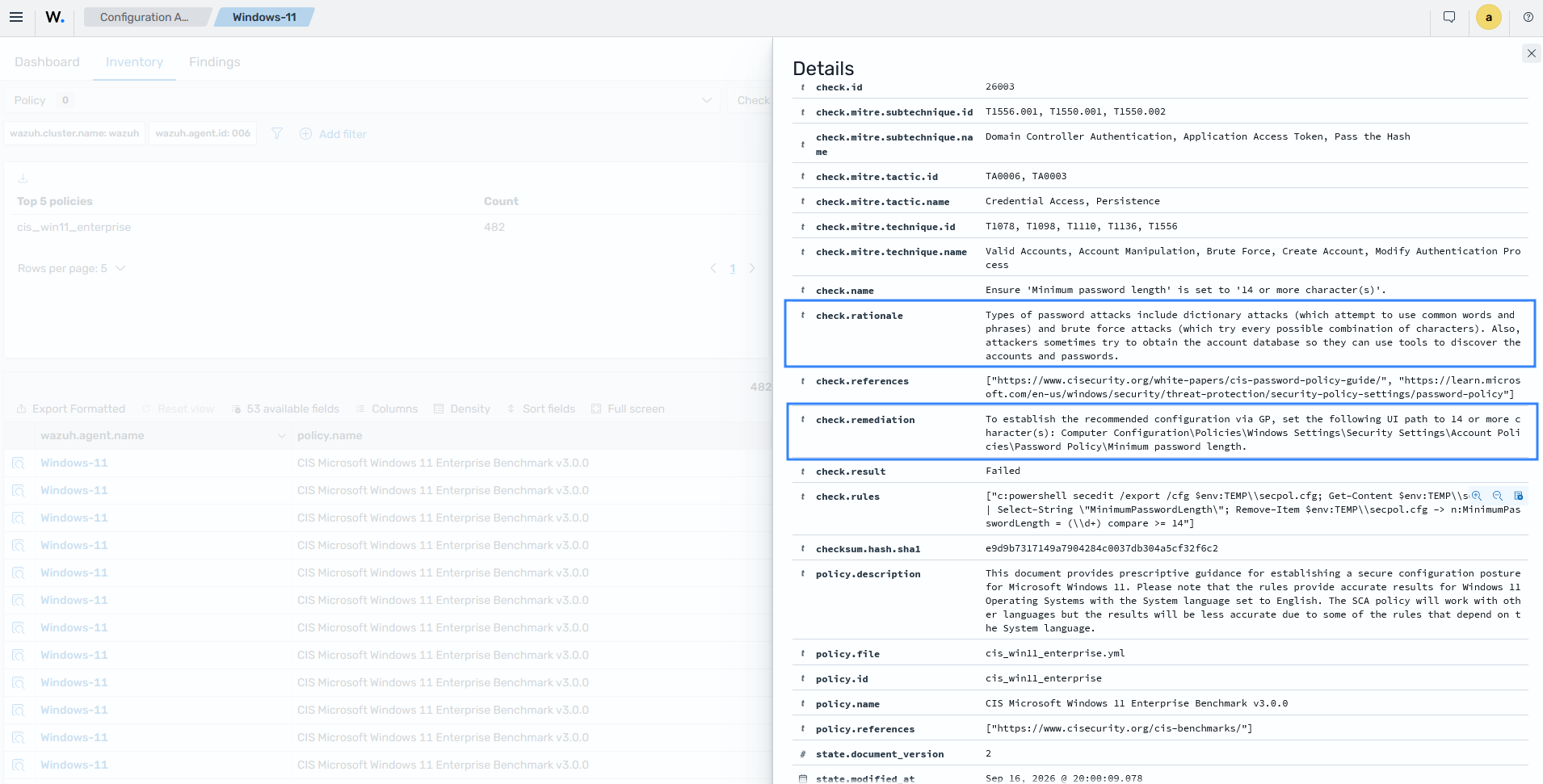
Task: Toggle check.rules column in table
Action: [x=1519, y=496]
